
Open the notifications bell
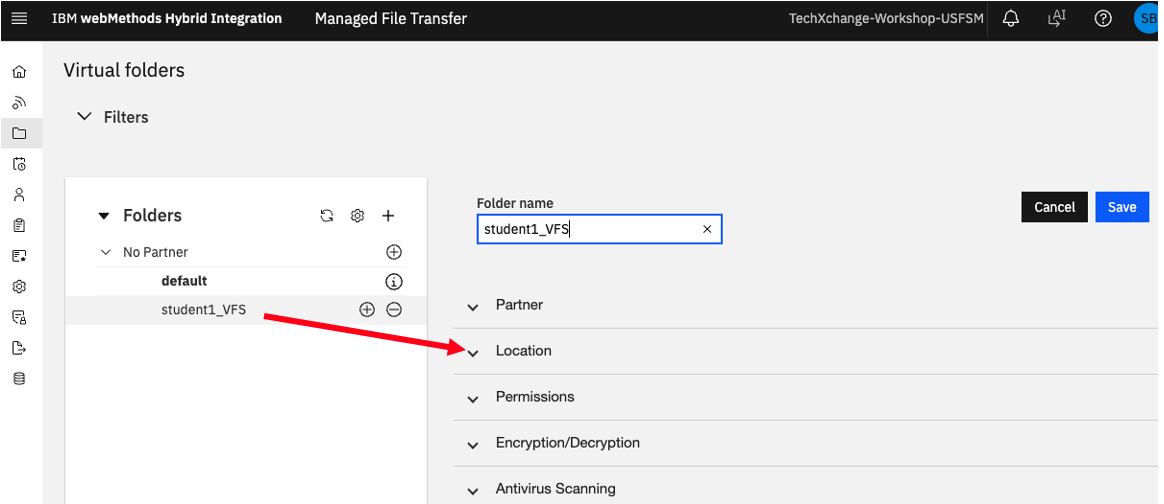click(x=1010, y=19)
